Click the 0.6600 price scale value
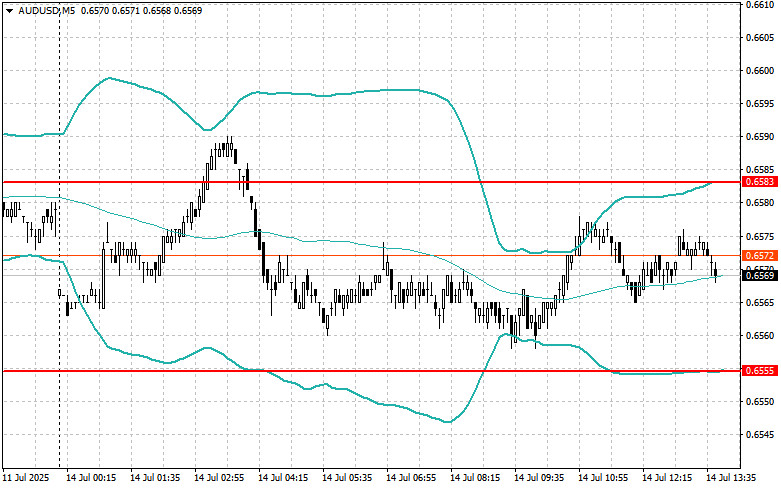This screenshot has width=781, height=489. tap(760, 71)
